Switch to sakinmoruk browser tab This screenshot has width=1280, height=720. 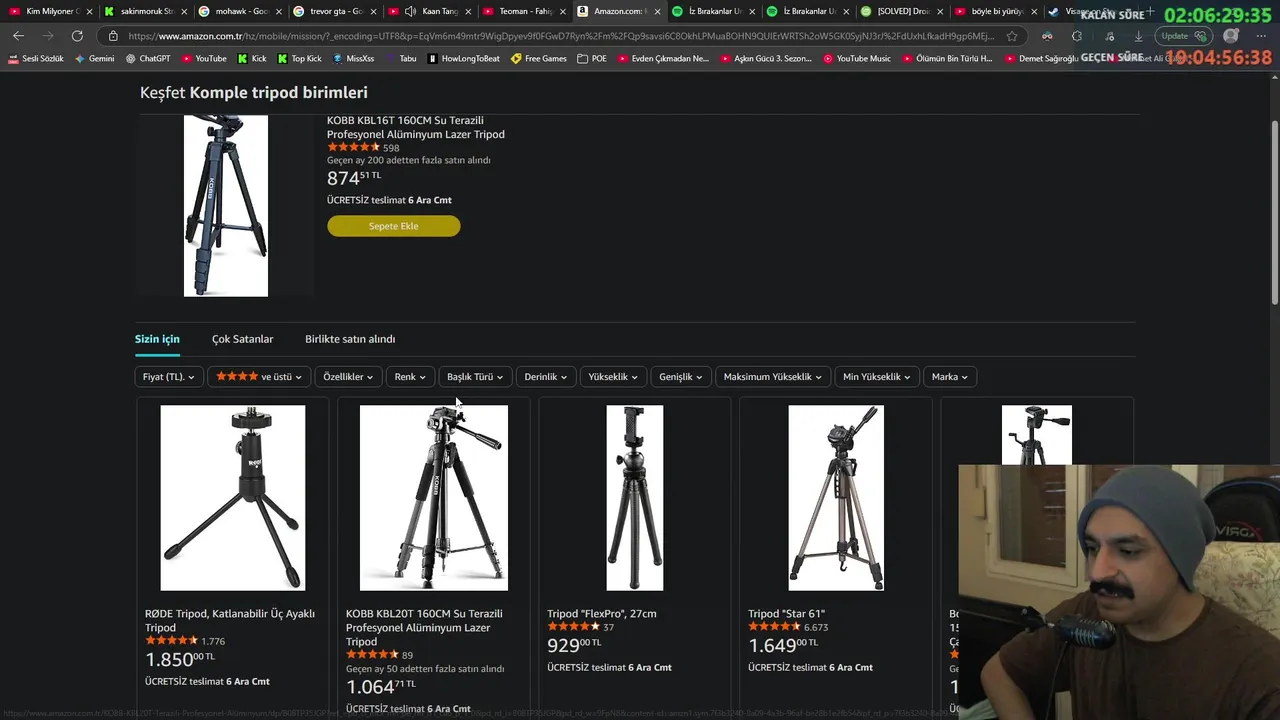coord(143,11)
